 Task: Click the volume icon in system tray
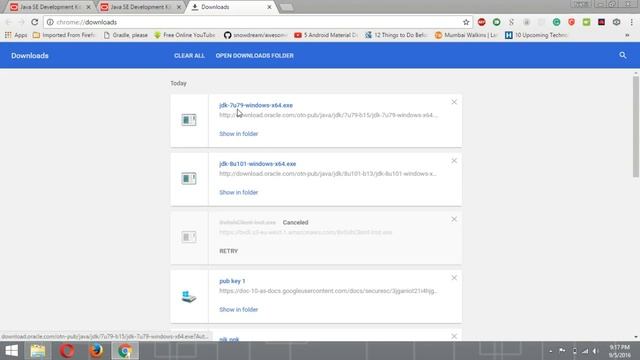pyautogui.click(x=596, y=351)
